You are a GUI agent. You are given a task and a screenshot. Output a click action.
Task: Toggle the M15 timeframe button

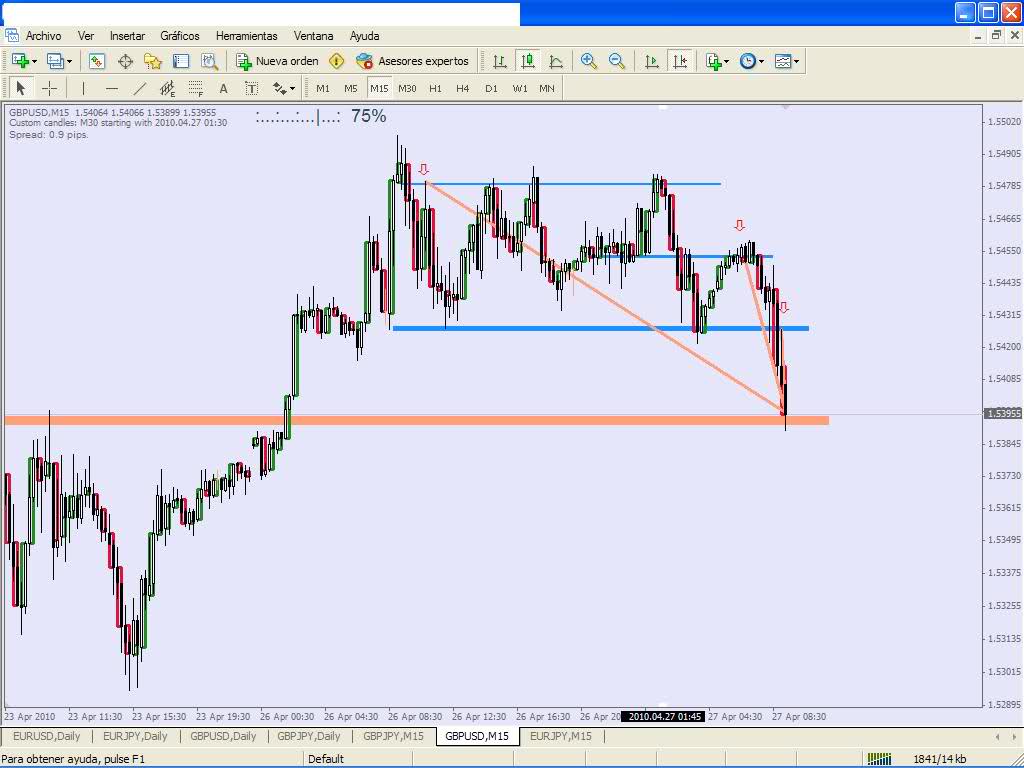coord(379,88)
